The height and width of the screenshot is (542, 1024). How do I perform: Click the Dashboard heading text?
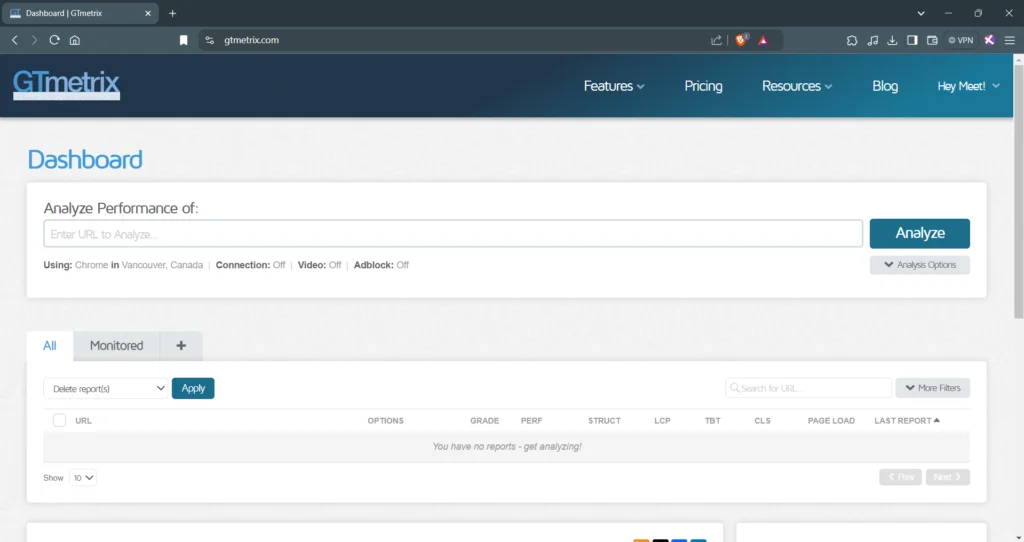(x=85, y=160)
